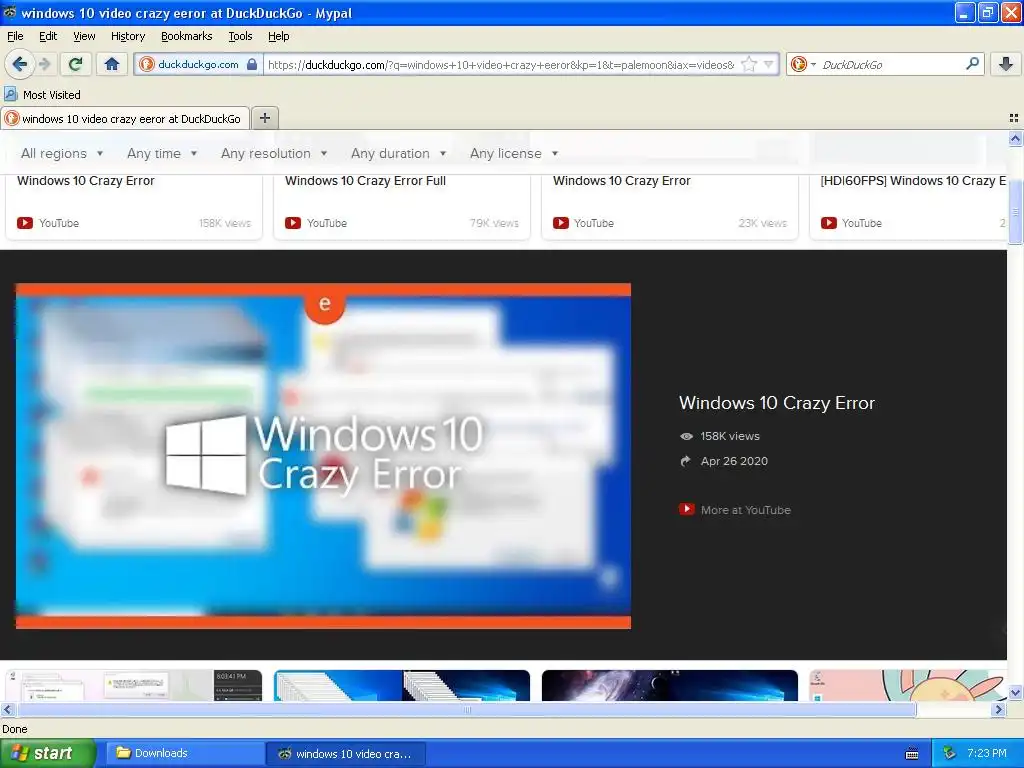The width and height of the screenshot is (1024, 768).
Task: Expand the Any resolution filter
Action: pyautogui.click(x=274, y=153)
